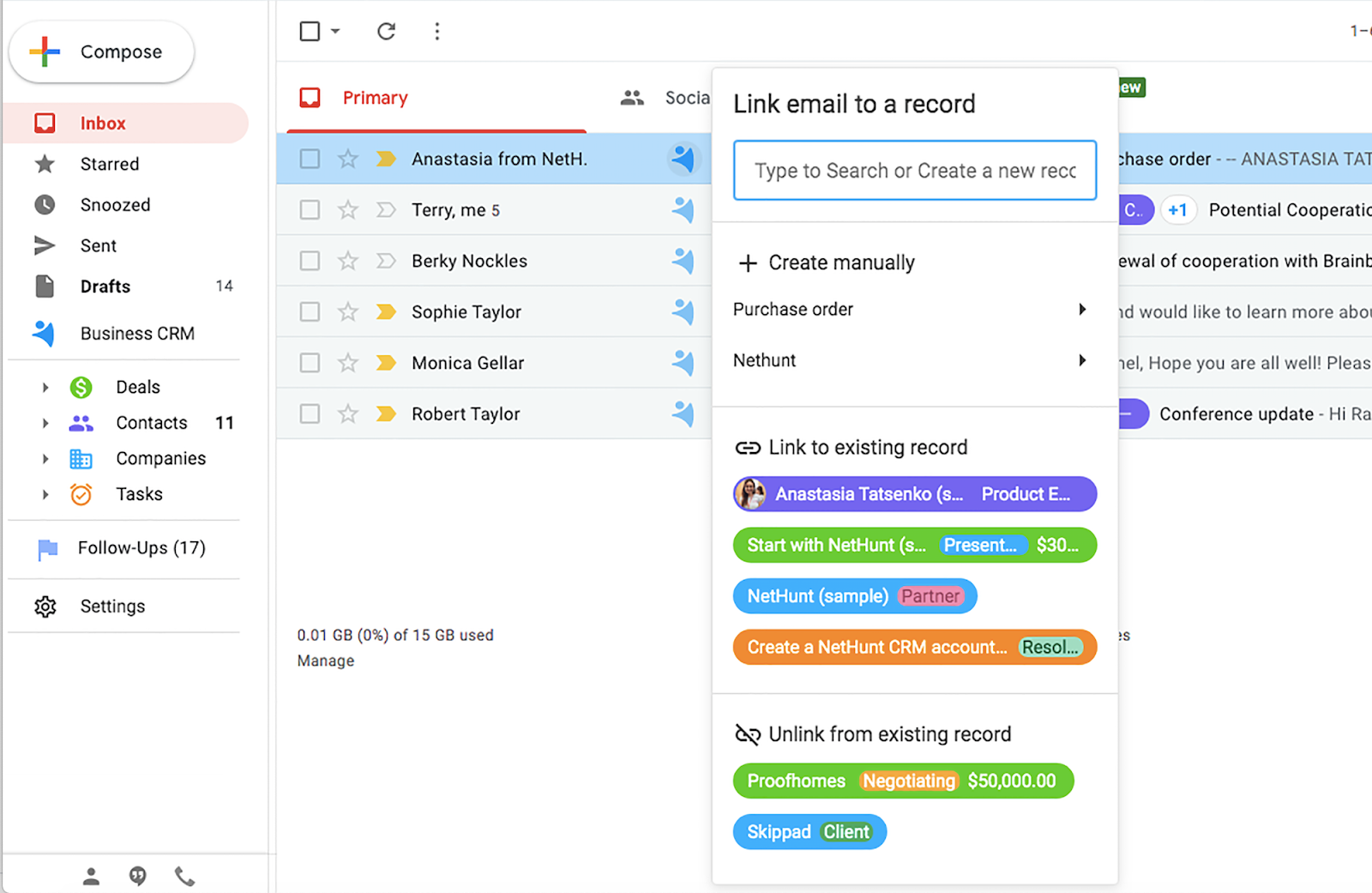Star the Berky Nockles email
This screenshot has height=893, width=1372.
point(347,261)
